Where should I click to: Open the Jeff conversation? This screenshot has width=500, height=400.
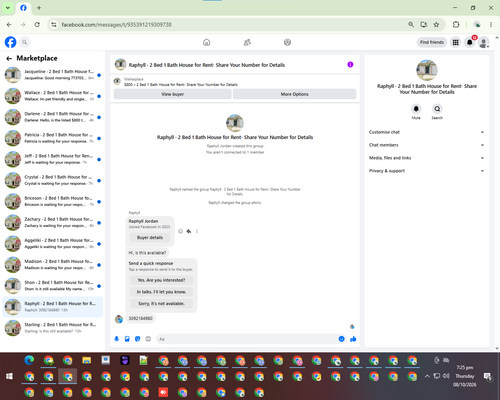[53, 159]
